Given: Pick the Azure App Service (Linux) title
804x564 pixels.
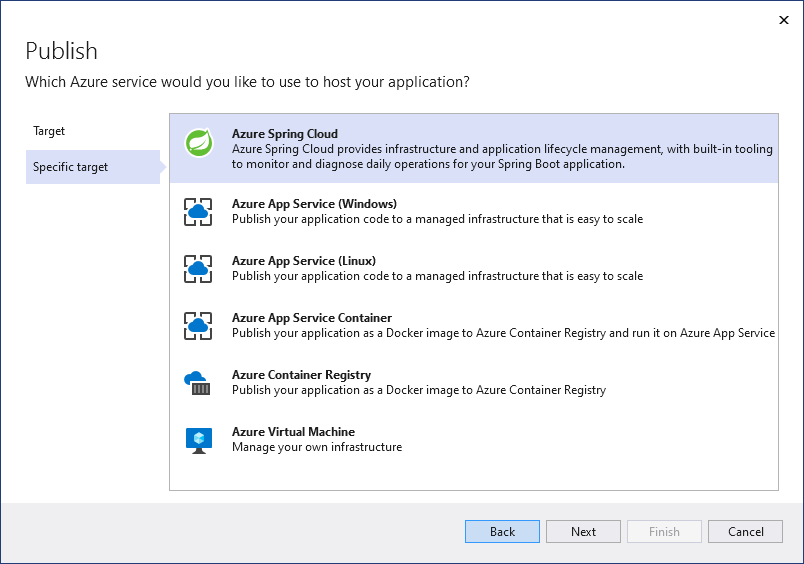Looking at the screenshot, I should pos(304,261).
